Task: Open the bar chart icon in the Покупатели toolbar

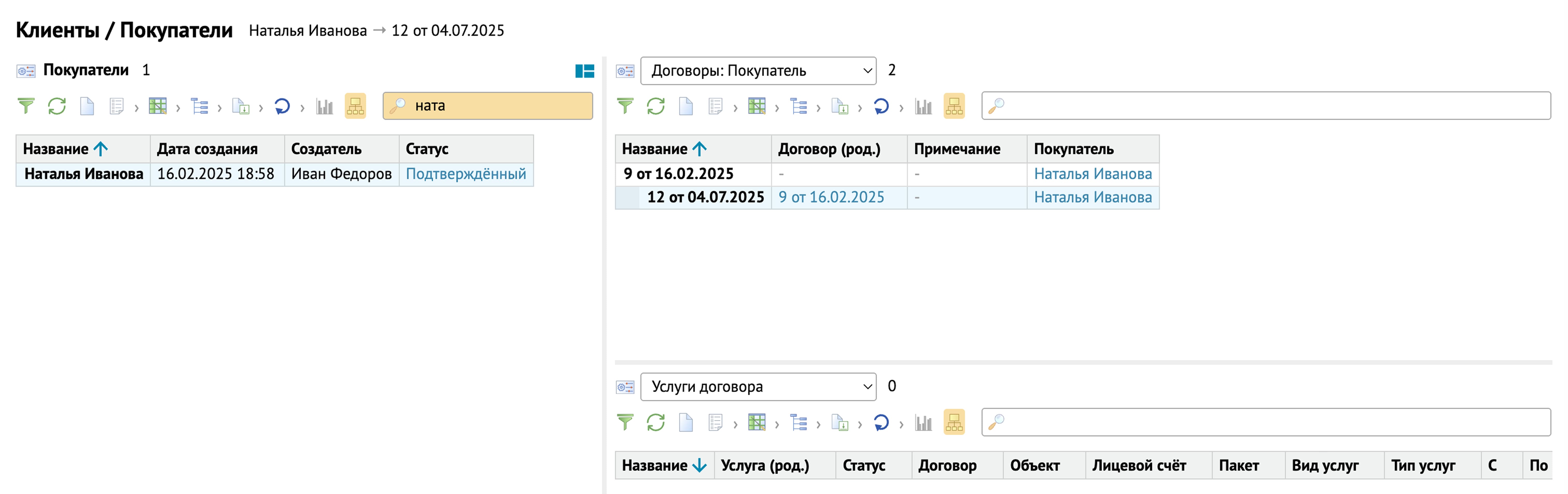Action: [324, 106]
